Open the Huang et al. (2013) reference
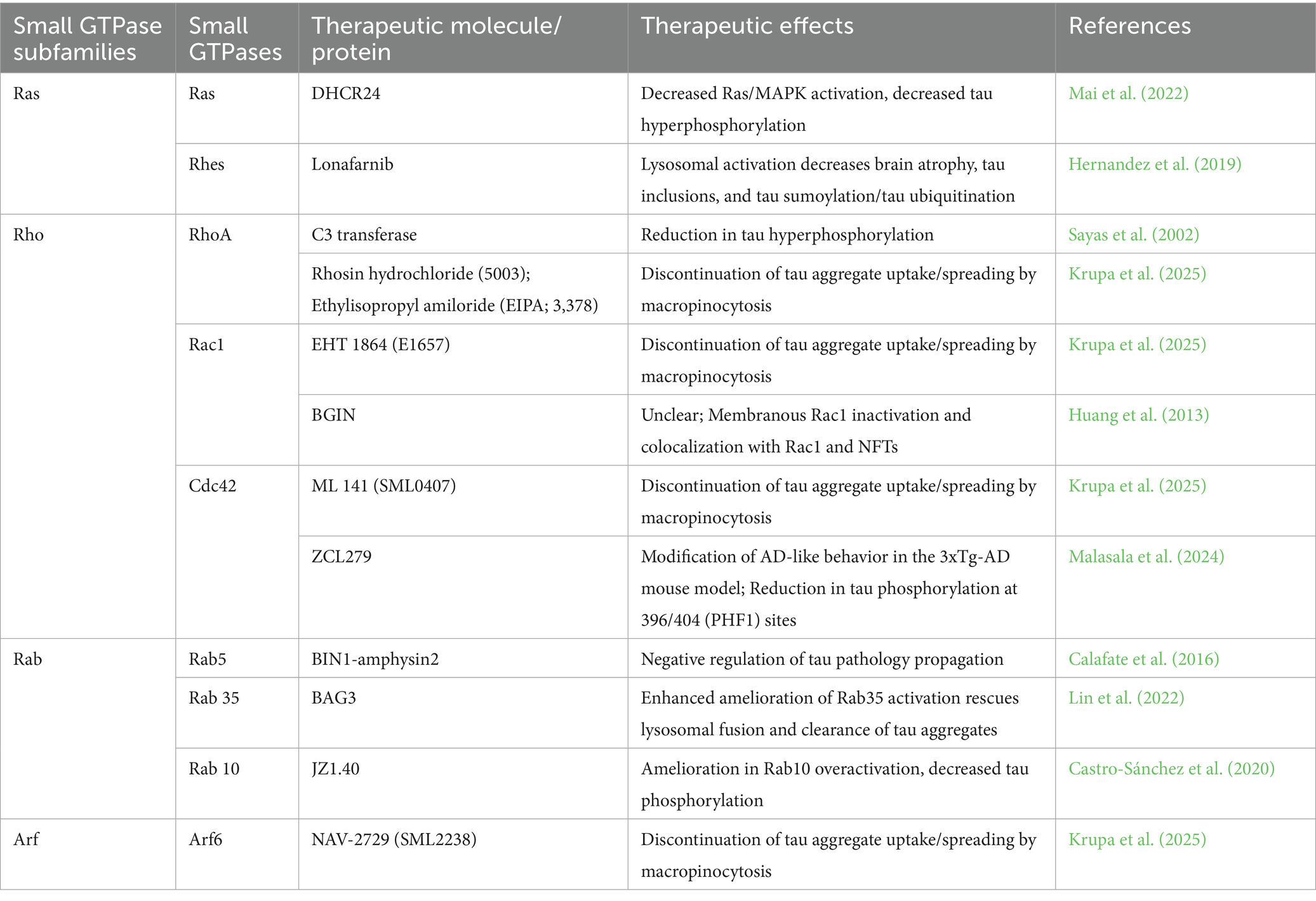The width and height of the screenshot is (1316, 901). (1139, 415)
